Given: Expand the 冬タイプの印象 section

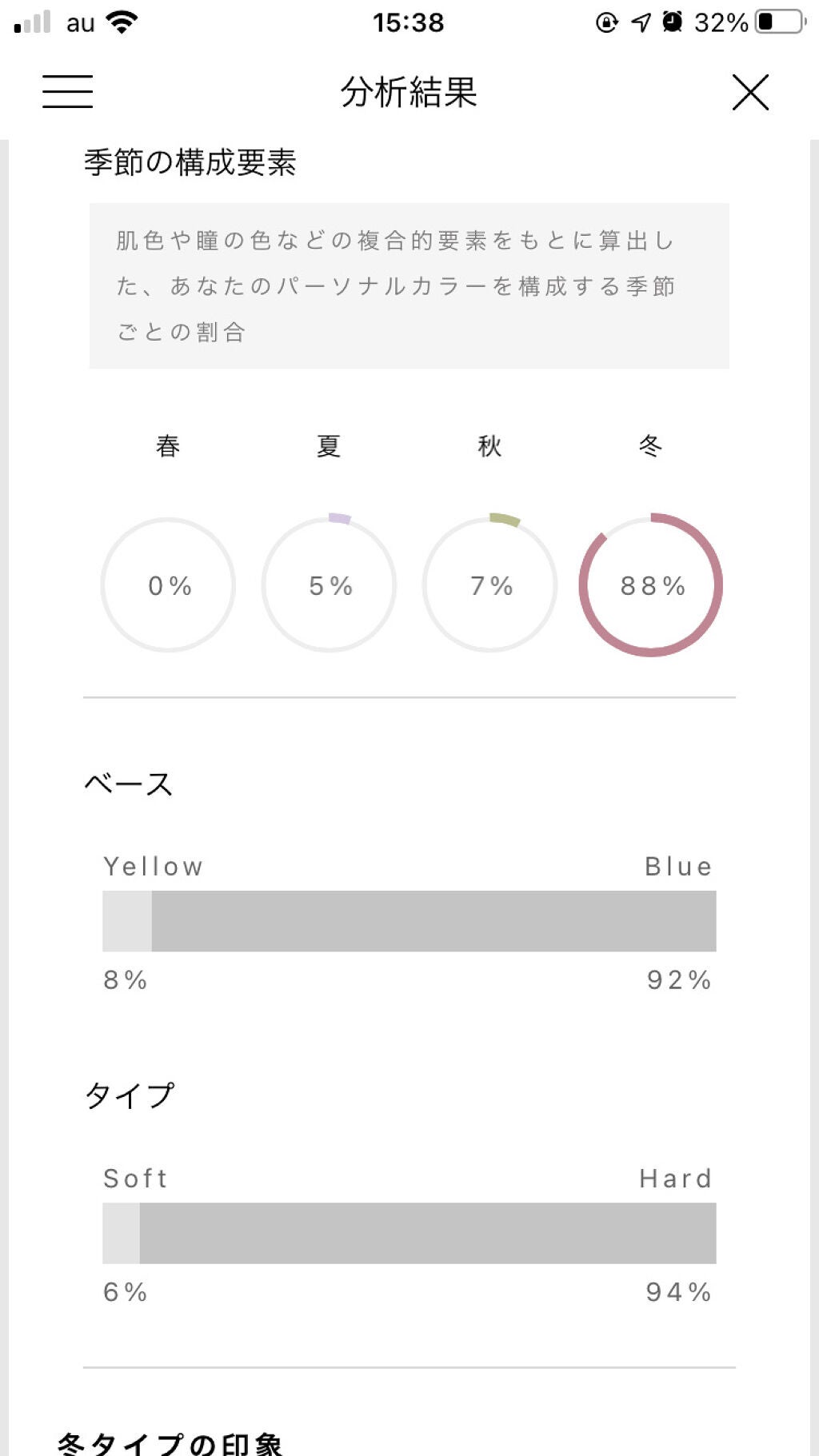Looking at the screenshot, I should coord(170,1438).
